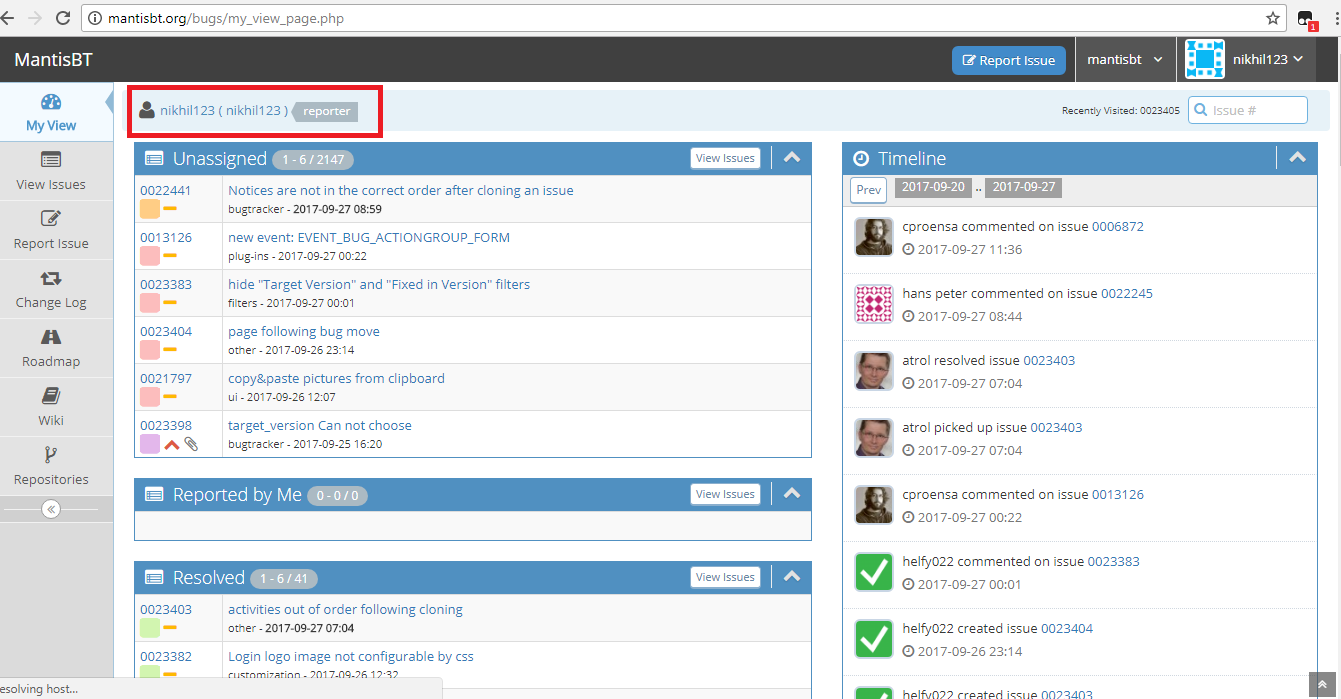
Task: Click nikhil123 ( nikhil123 ) profile link
Action: (x=224, y=110)
